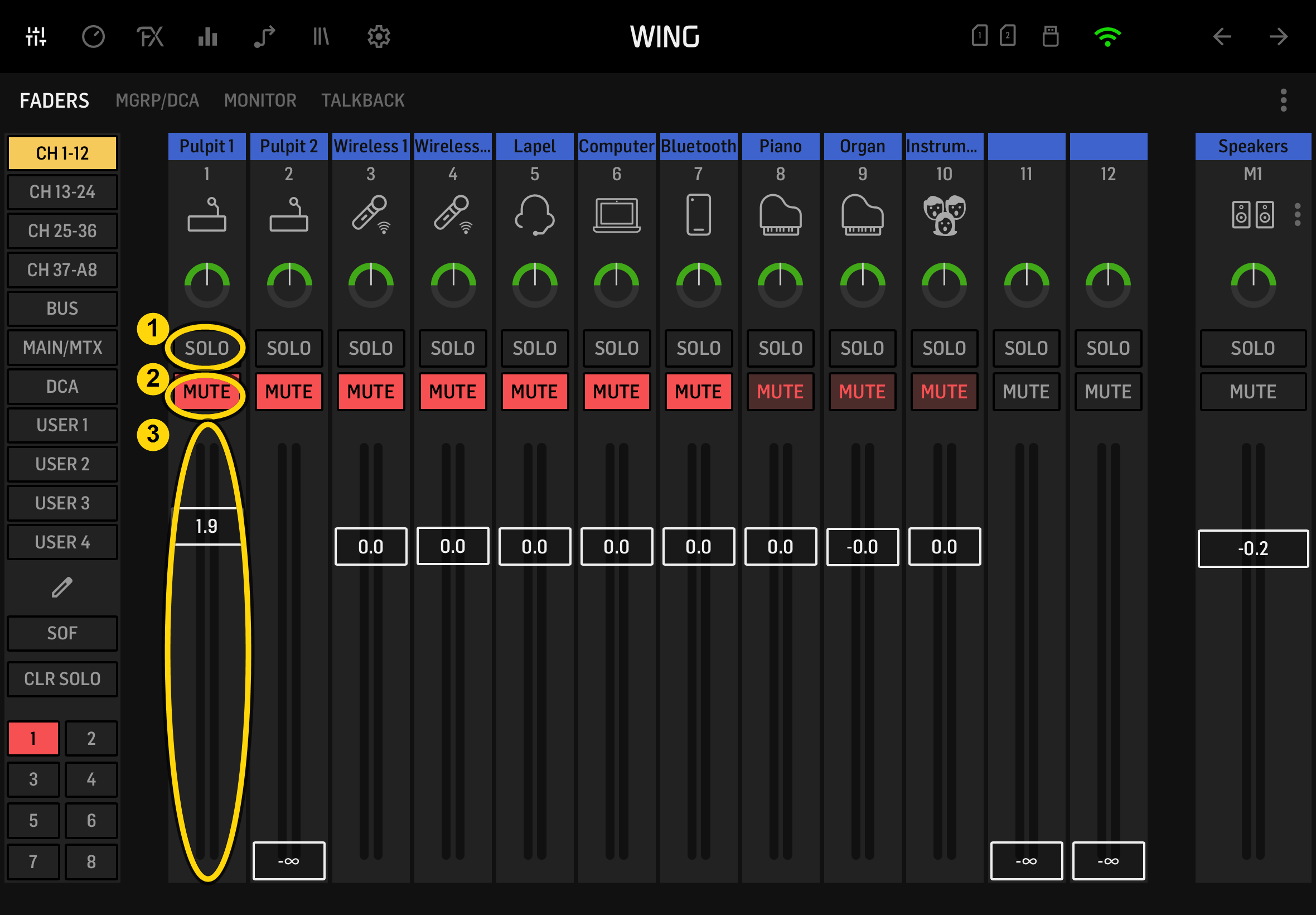Click the Speakers fader handle at -0.2
Image resolution: width=1316 pixels, height=915 pixels.
(1253, 548)
